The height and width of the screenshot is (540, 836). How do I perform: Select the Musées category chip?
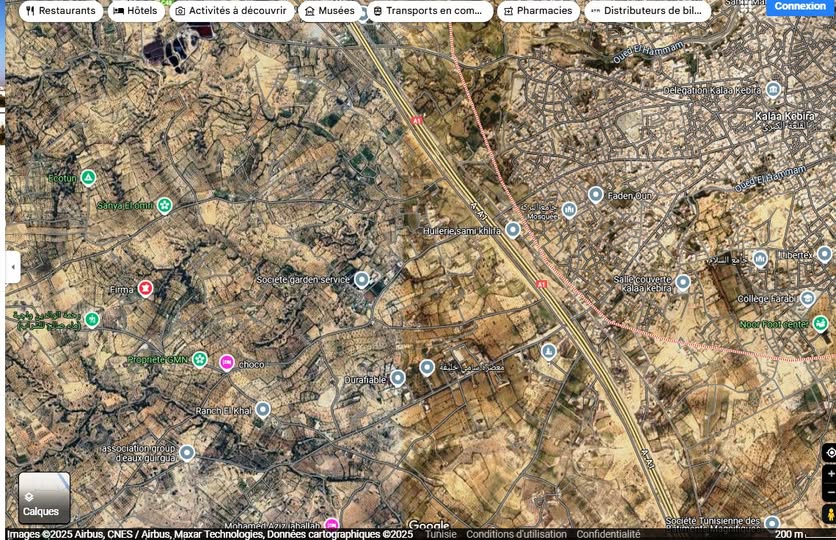(329, 11)
